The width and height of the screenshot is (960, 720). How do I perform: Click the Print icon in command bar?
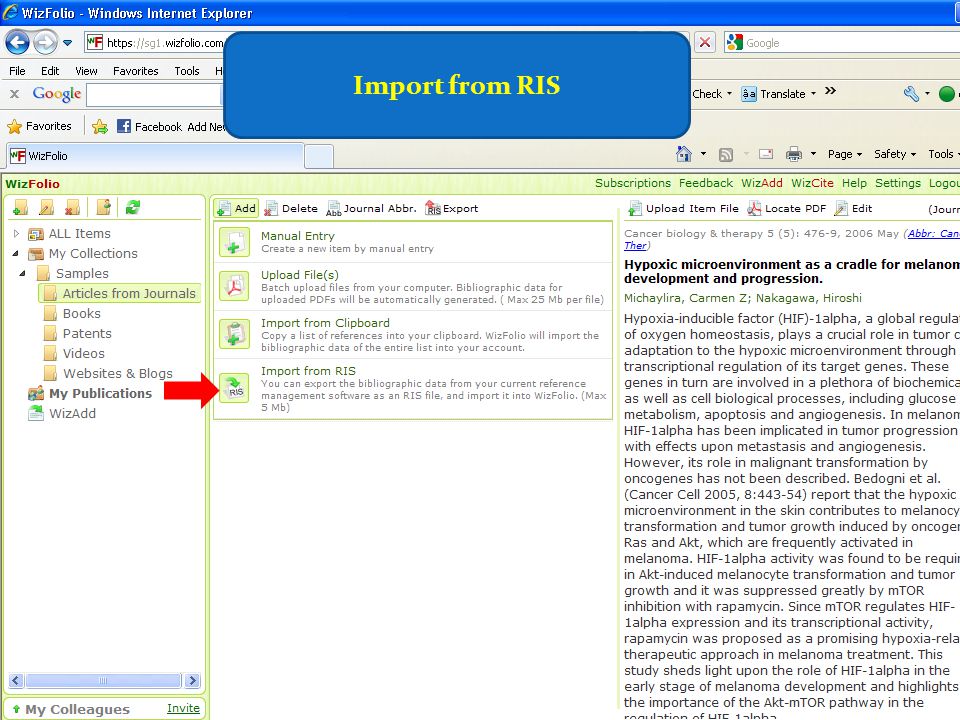pyautogui.click(x=793, y=154)
